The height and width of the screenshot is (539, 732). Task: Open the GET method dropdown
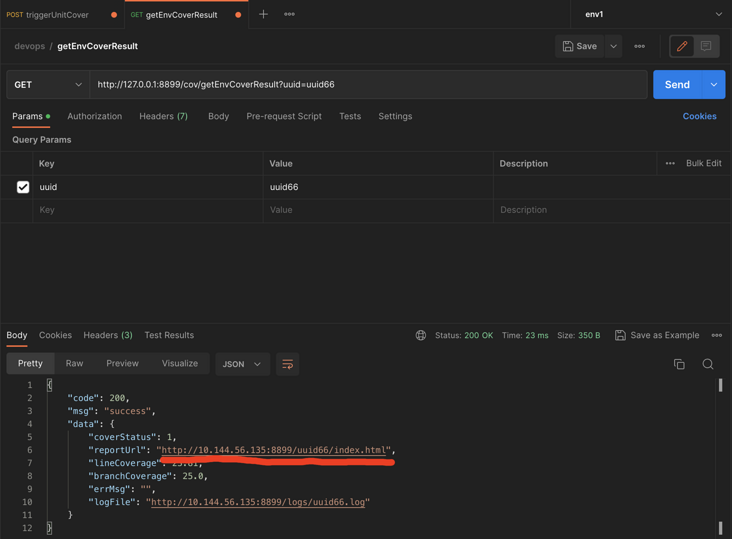pyautogui.click(x=47, y=85)
